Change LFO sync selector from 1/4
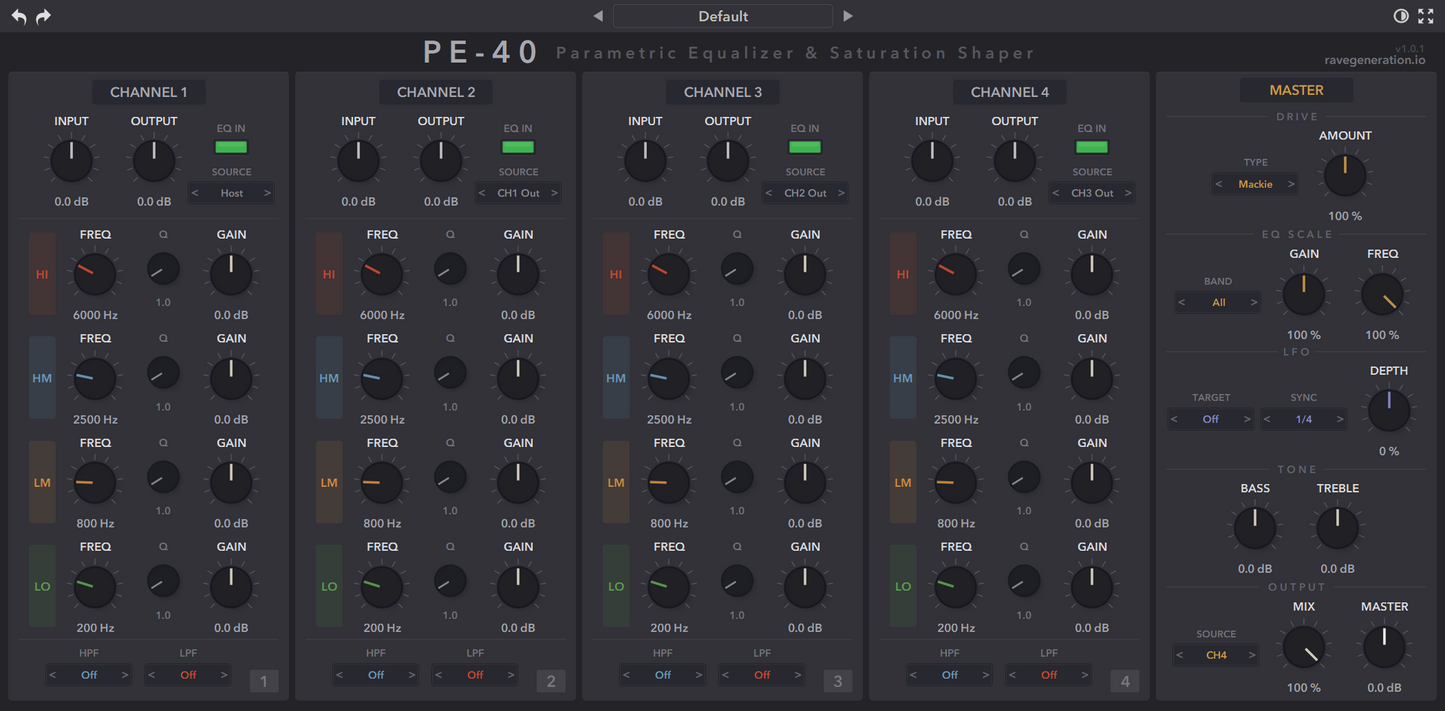This screenshot has width=1445, height=711. tap(1304, 419)
